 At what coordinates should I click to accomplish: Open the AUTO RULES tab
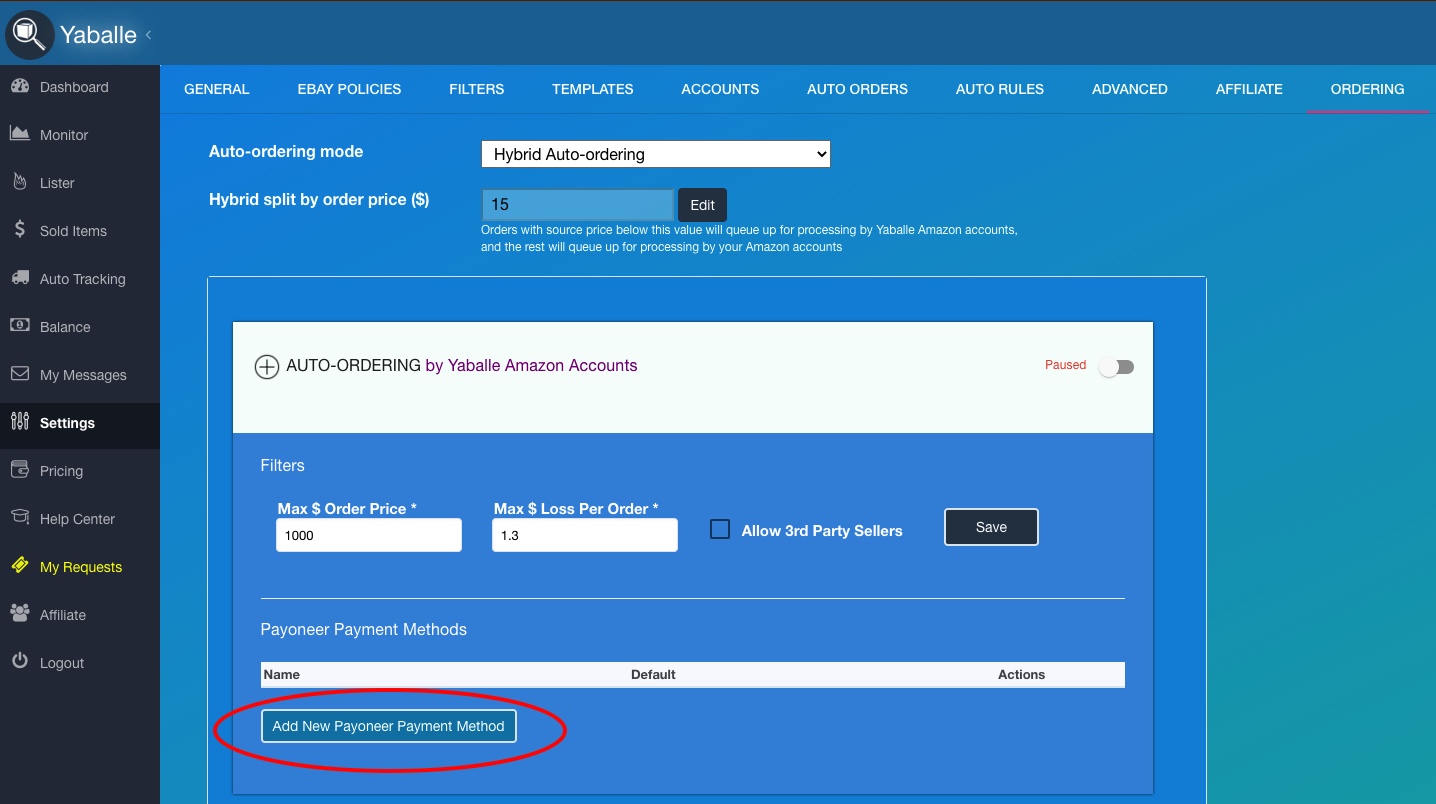(999, 89)
